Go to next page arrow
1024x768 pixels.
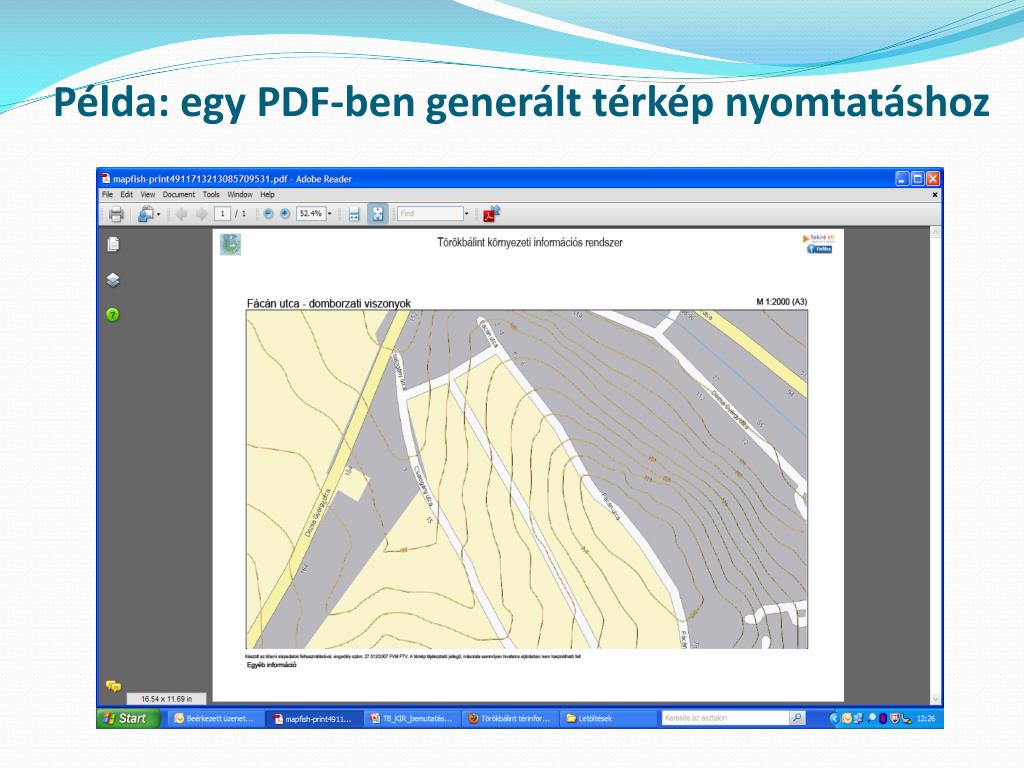(x=201, y=214)
